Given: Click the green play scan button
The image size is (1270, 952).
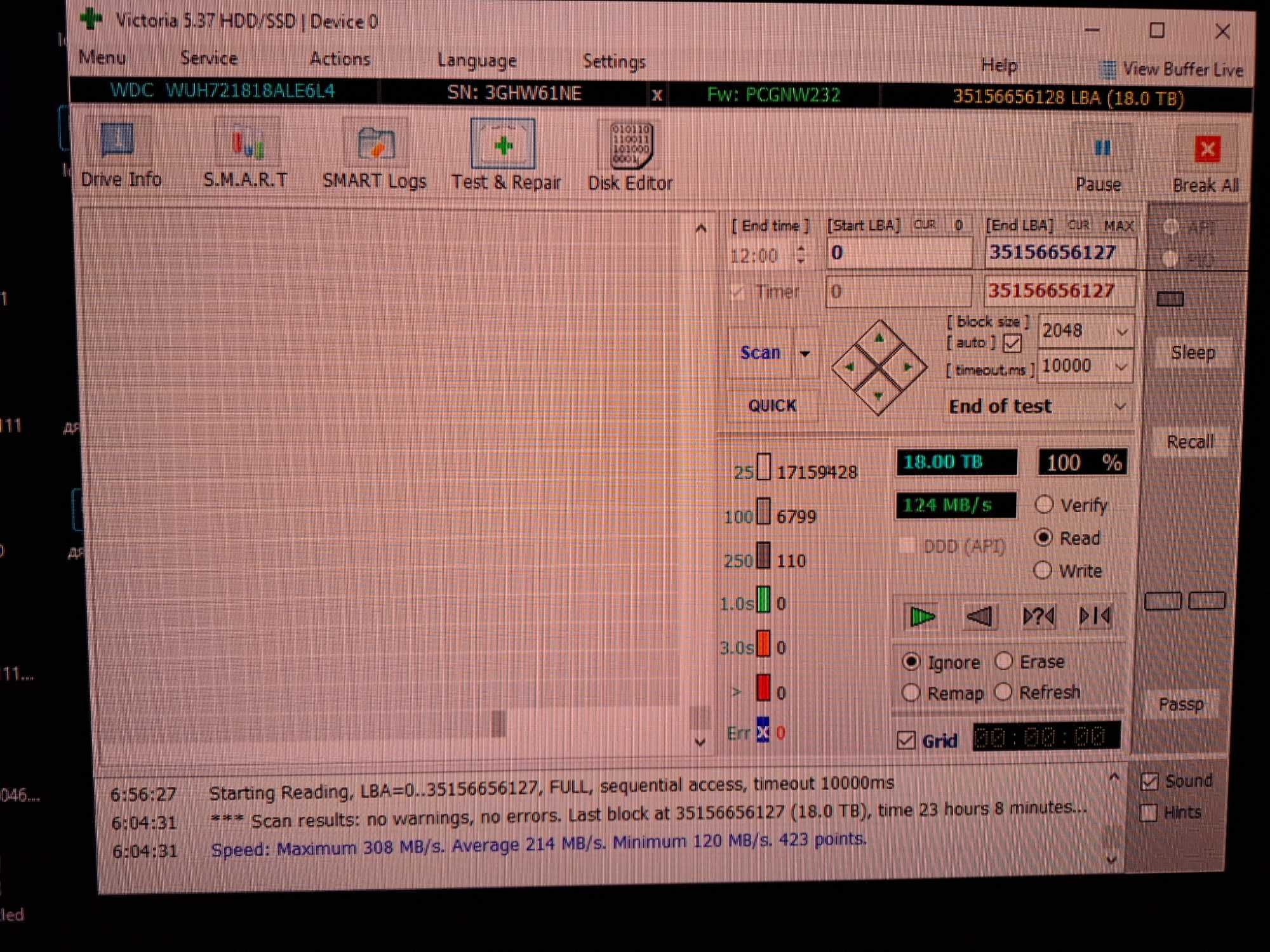Looking at the screenshot, I should pos(921,616).
